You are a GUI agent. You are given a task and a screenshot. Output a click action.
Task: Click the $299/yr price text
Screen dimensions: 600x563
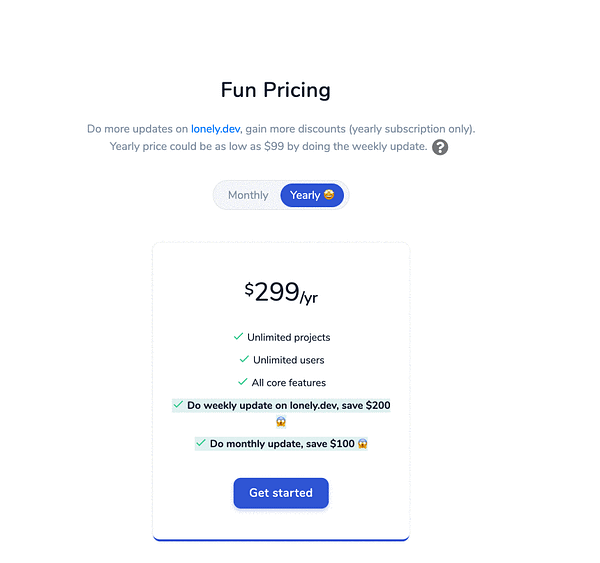281,292
